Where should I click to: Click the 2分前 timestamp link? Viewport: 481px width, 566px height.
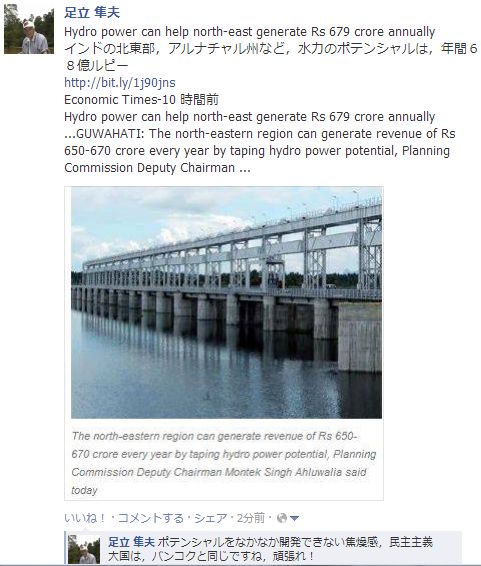[251, 518]
